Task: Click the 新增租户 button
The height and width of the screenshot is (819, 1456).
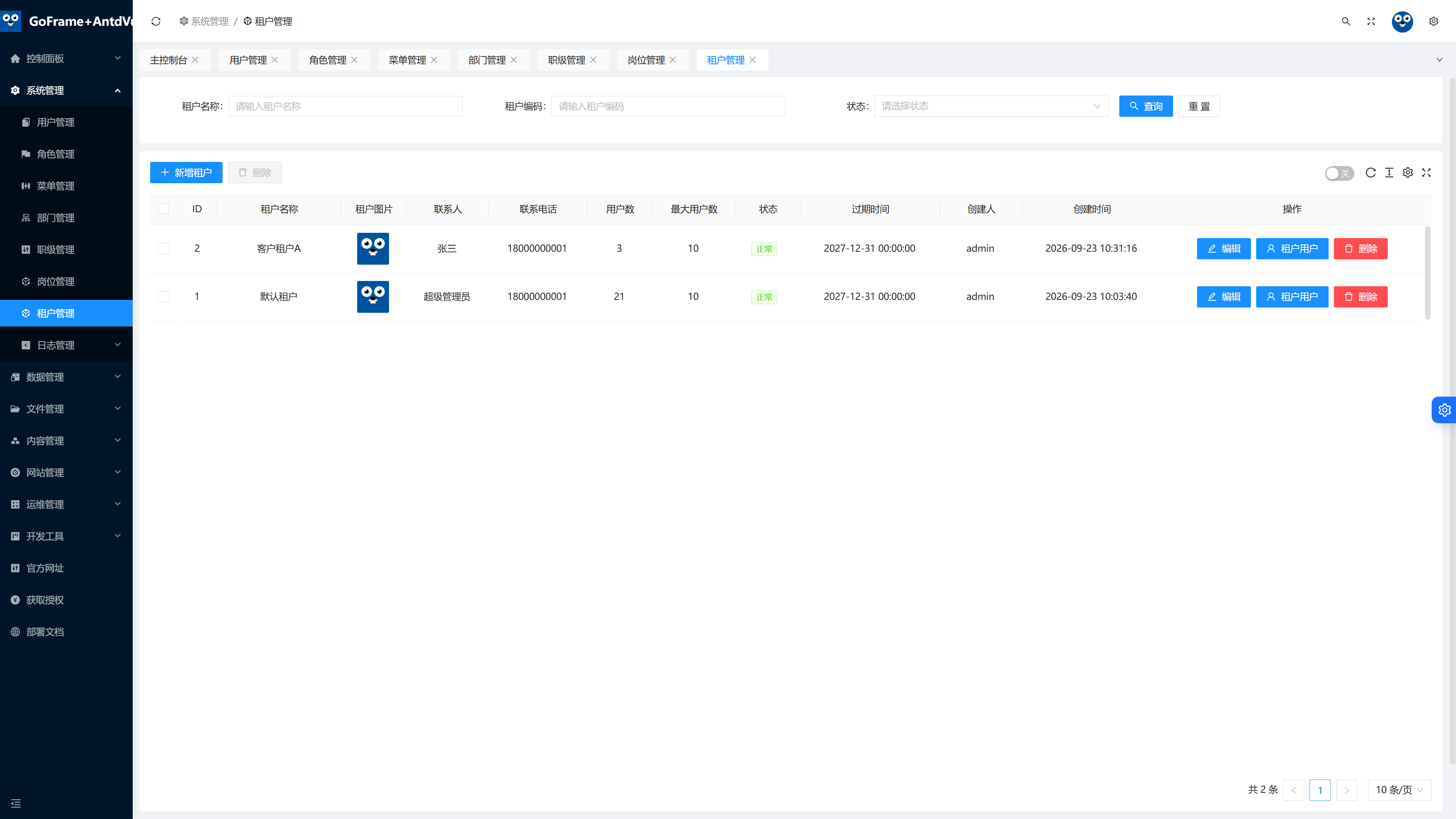Action: click(186, 173)
